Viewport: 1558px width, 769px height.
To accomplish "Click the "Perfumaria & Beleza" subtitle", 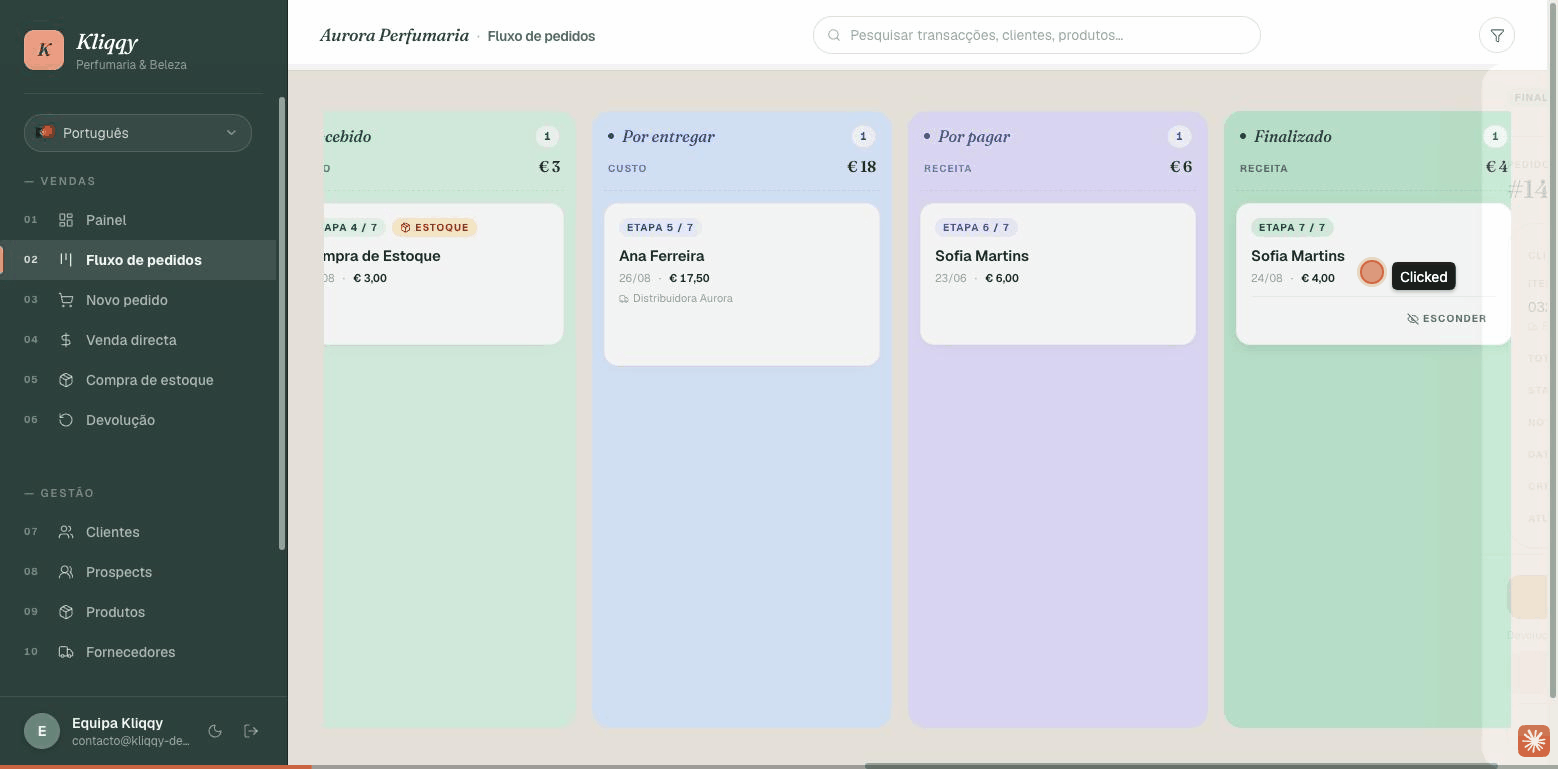I will [x=131, y=65].
